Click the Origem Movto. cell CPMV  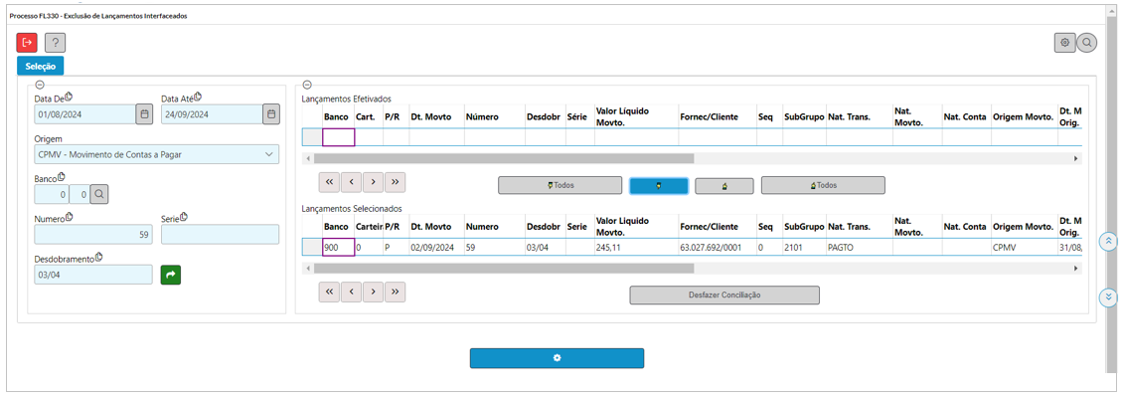tap(1024, 247)
